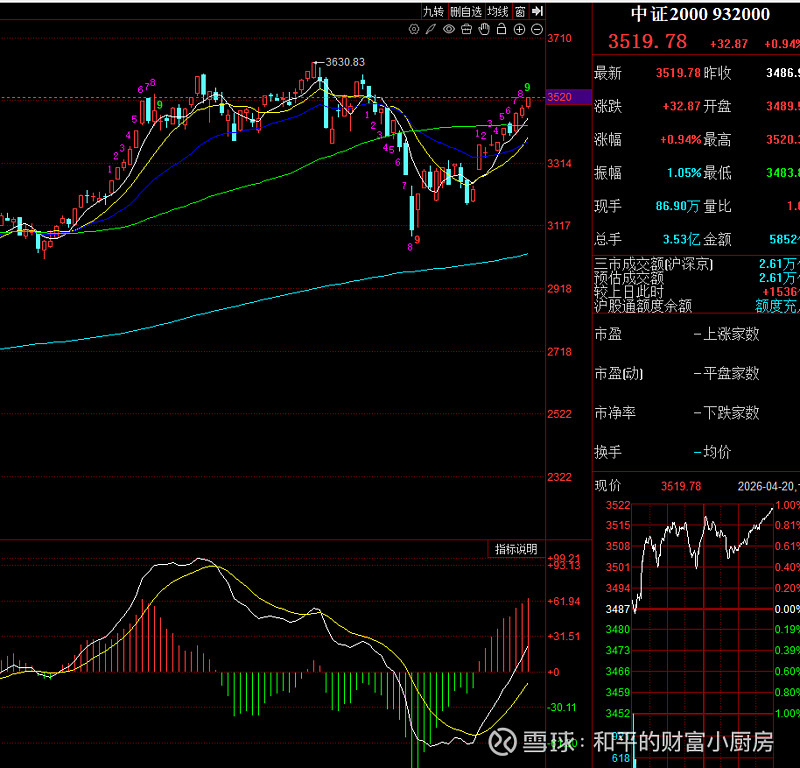Toggle the chart lock icon
The height and width of the screenshot is (768, 800).
(x=502, y=30)
